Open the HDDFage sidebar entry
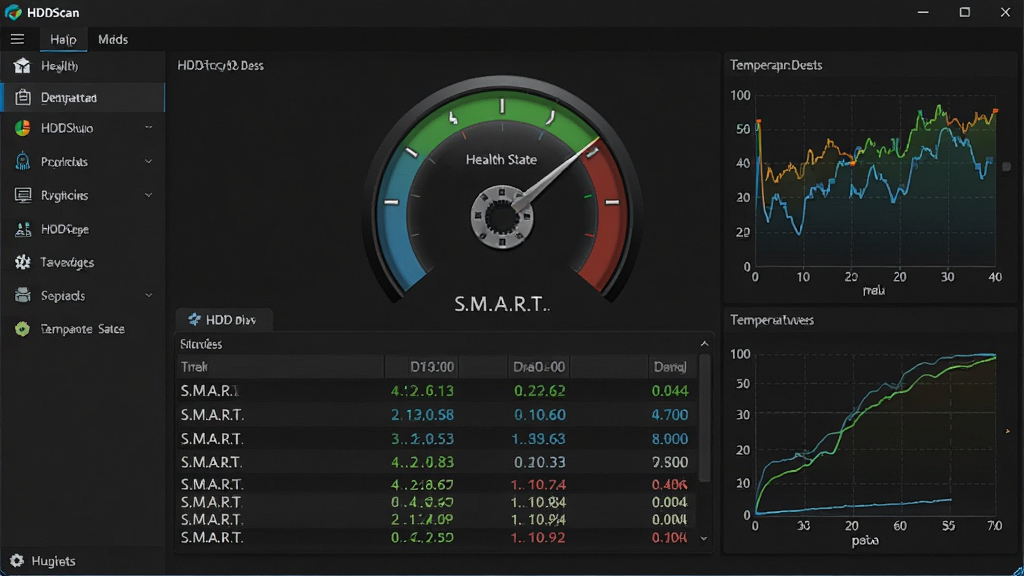Image resolution: width=1024 pixels, height=576 pixels. coord(82,229)
